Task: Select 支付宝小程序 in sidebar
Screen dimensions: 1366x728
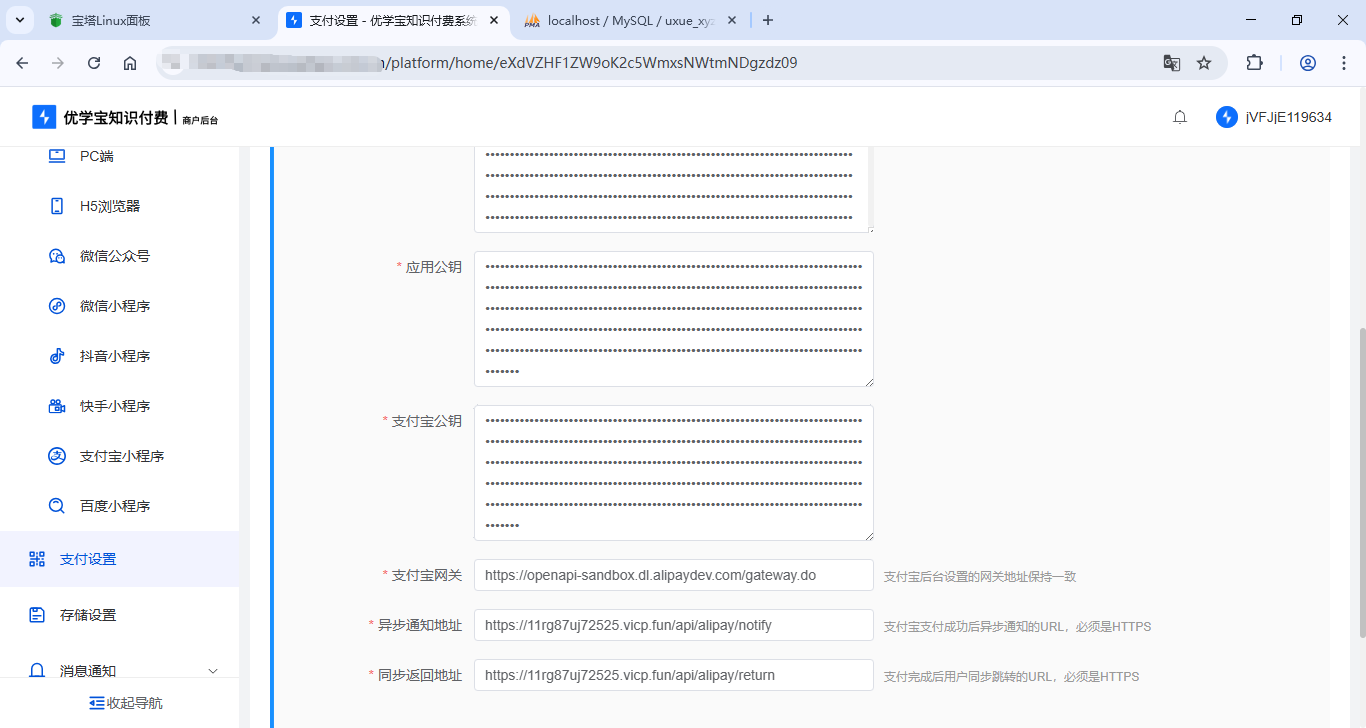Action: pyautogui.click(x=121, y=456)
